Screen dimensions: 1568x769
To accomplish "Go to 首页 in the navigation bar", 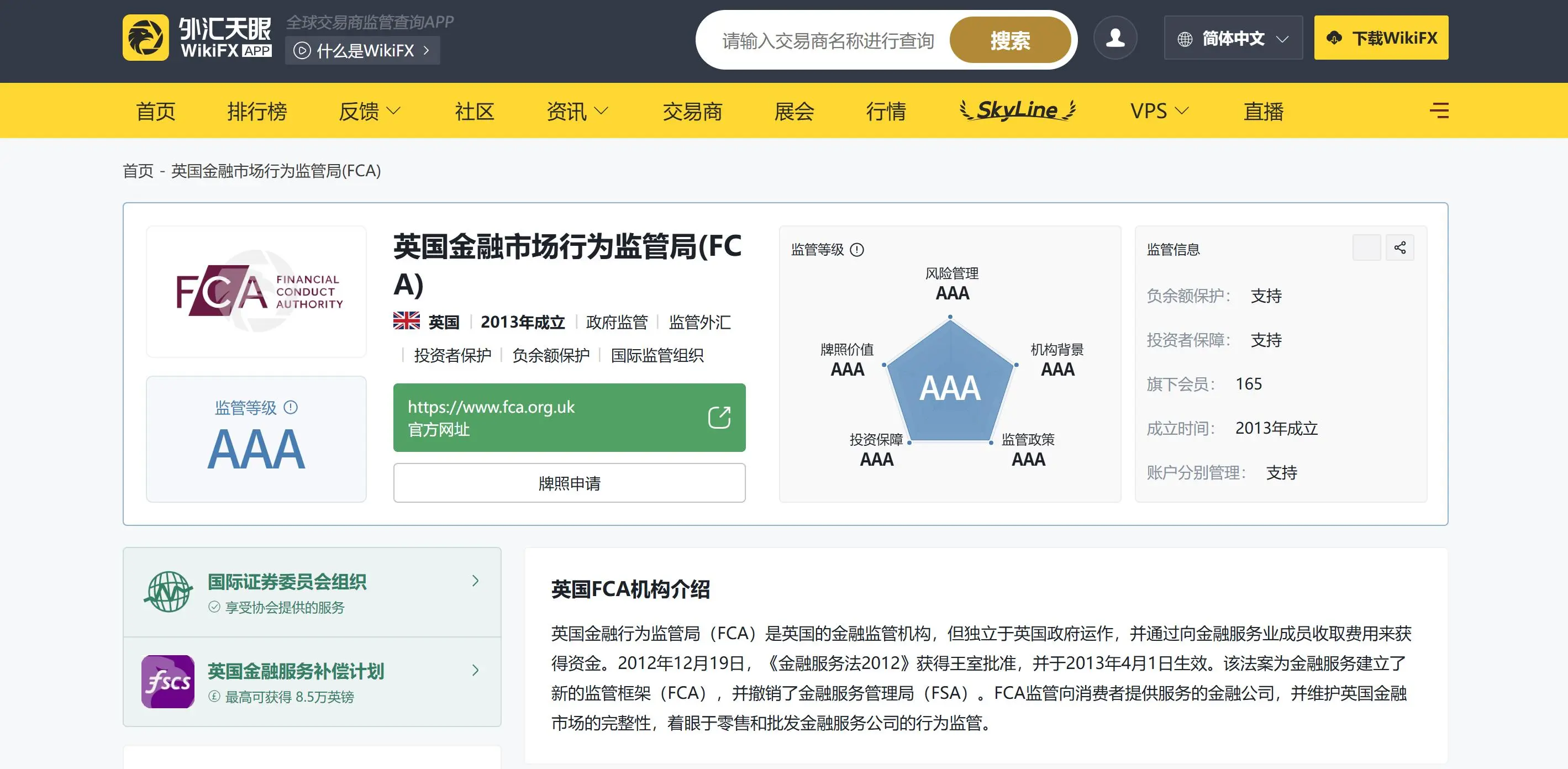I will [156, 112].
